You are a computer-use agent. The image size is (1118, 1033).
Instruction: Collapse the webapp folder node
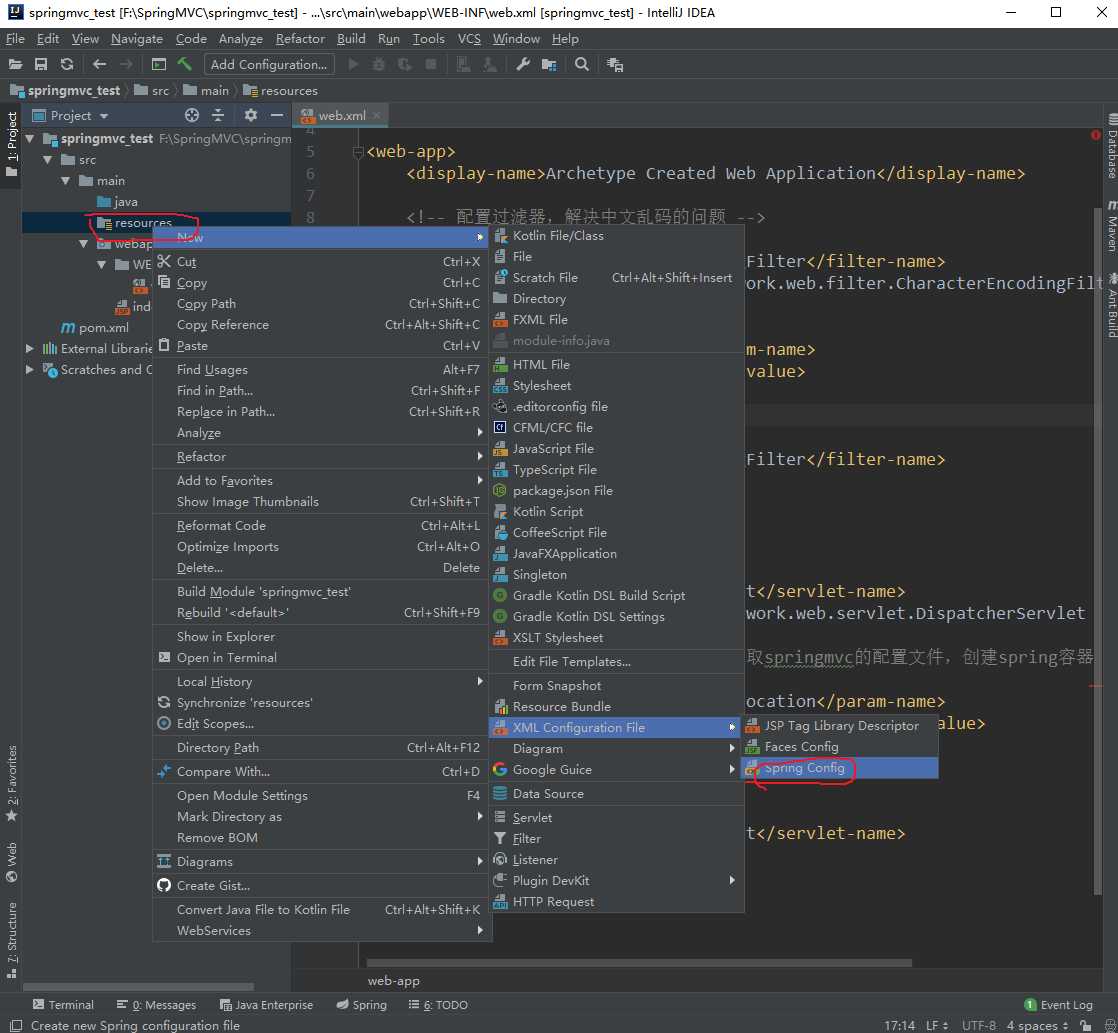pos(83,244)
